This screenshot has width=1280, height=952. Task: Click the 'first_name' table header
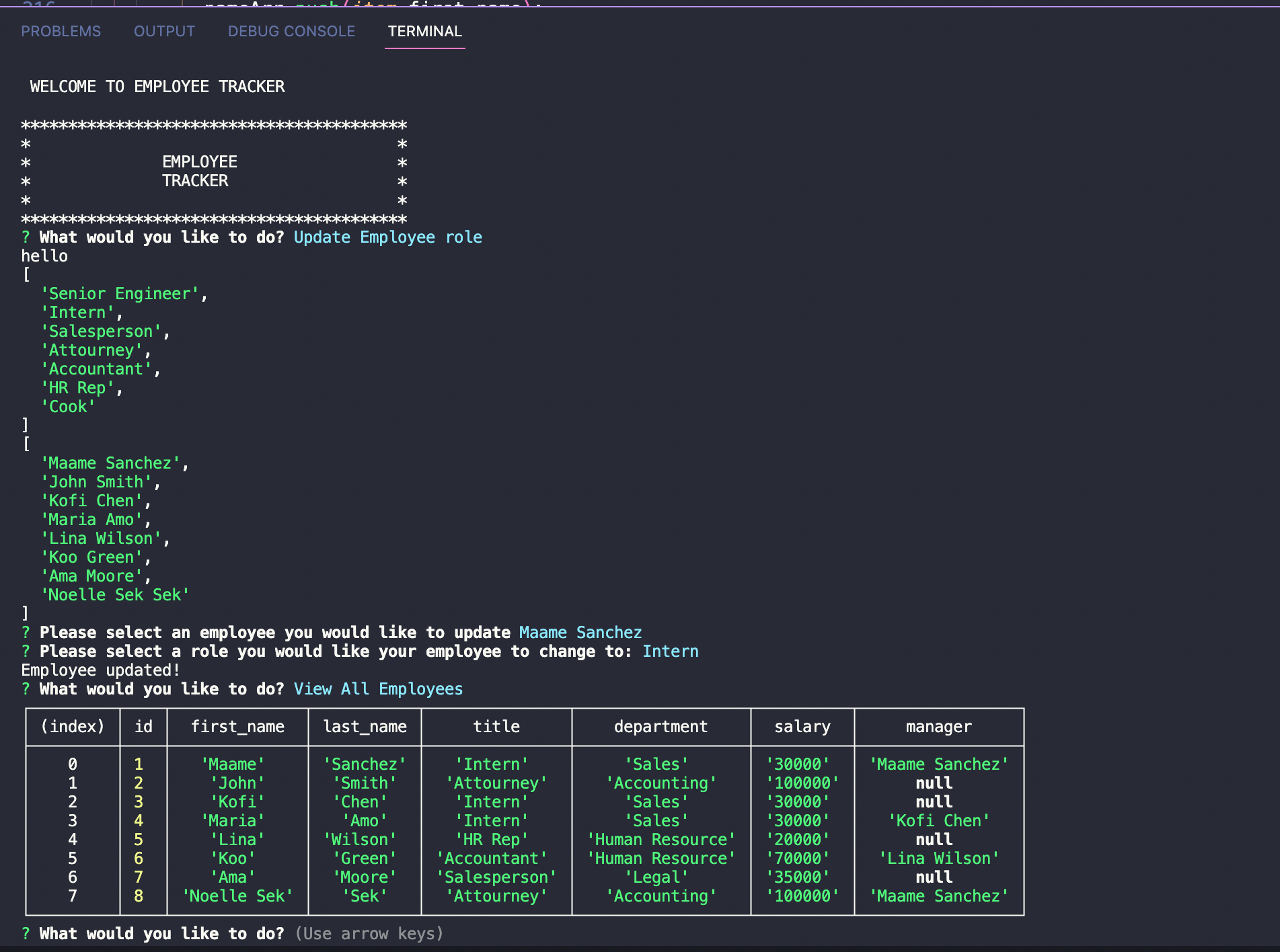(237, 727)
